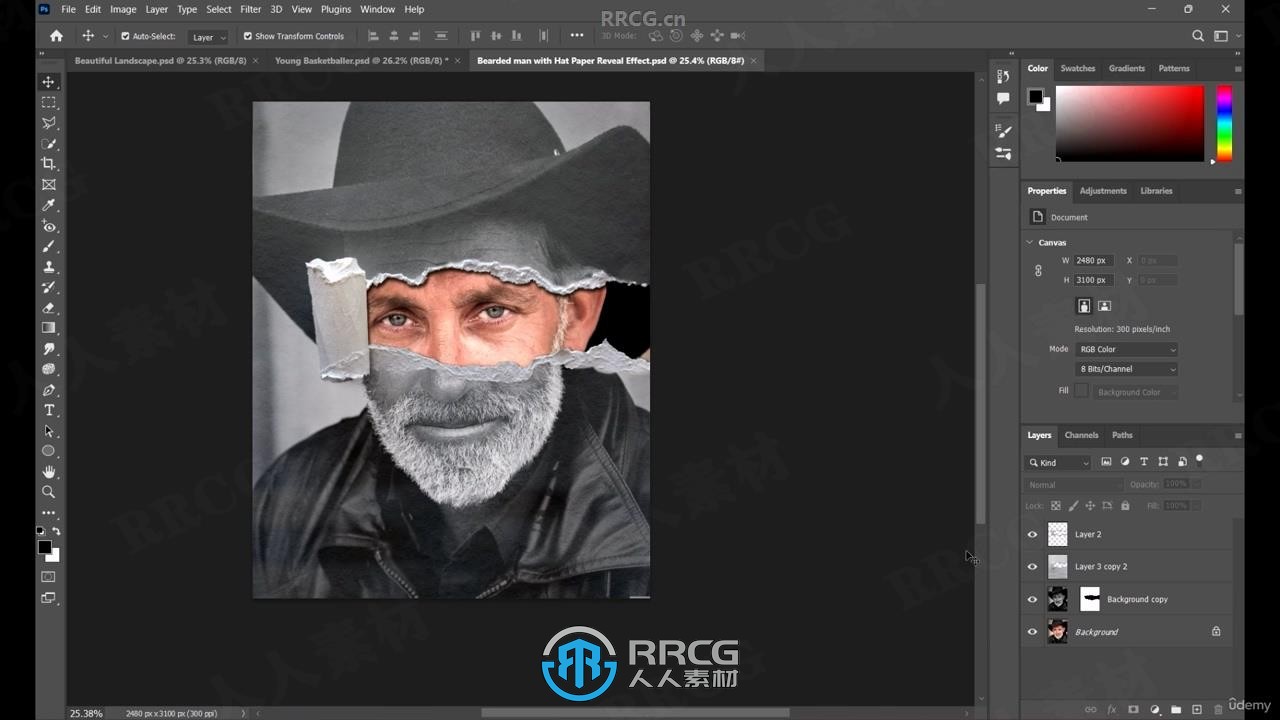Open the Search magnifier at top right
This screenshot has width=1280, height=720.
tap(1198, 36)
